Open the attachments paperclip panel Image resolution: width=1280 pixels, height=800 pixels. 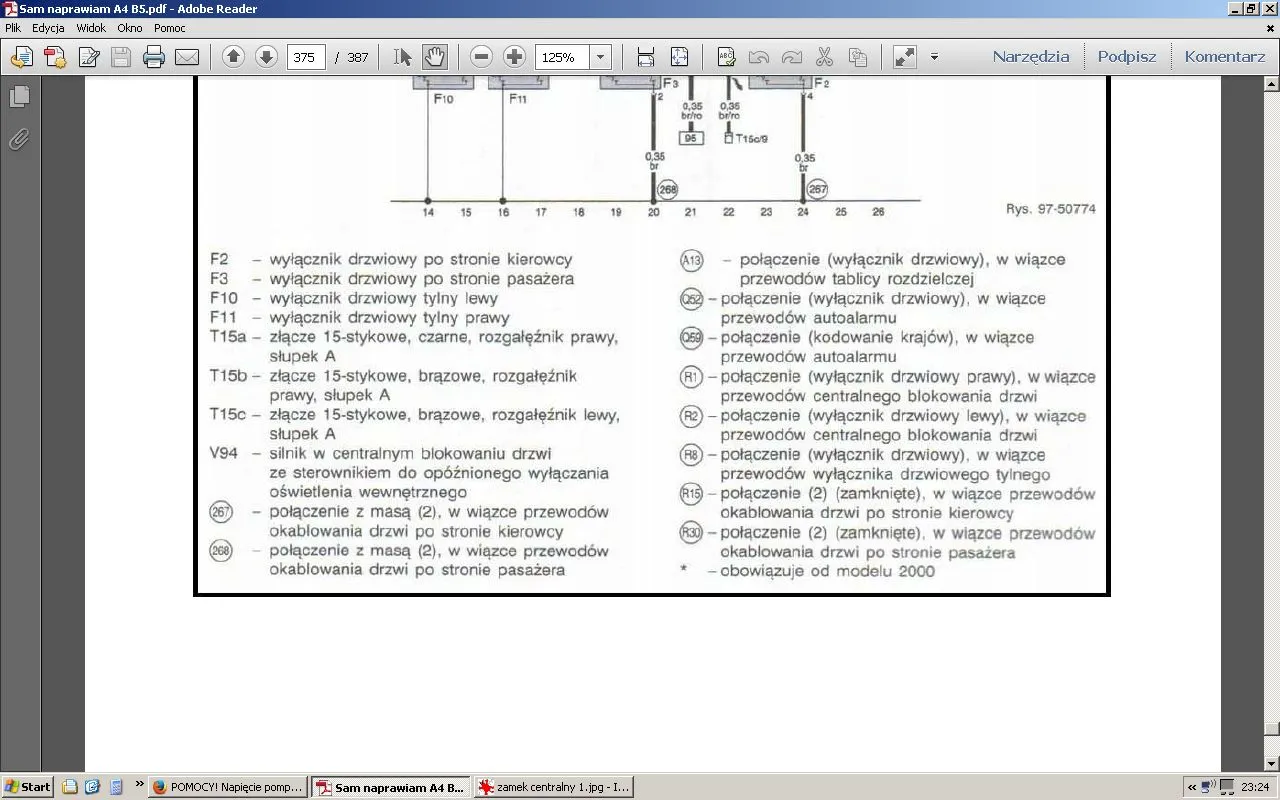click(x=18, y=140)
